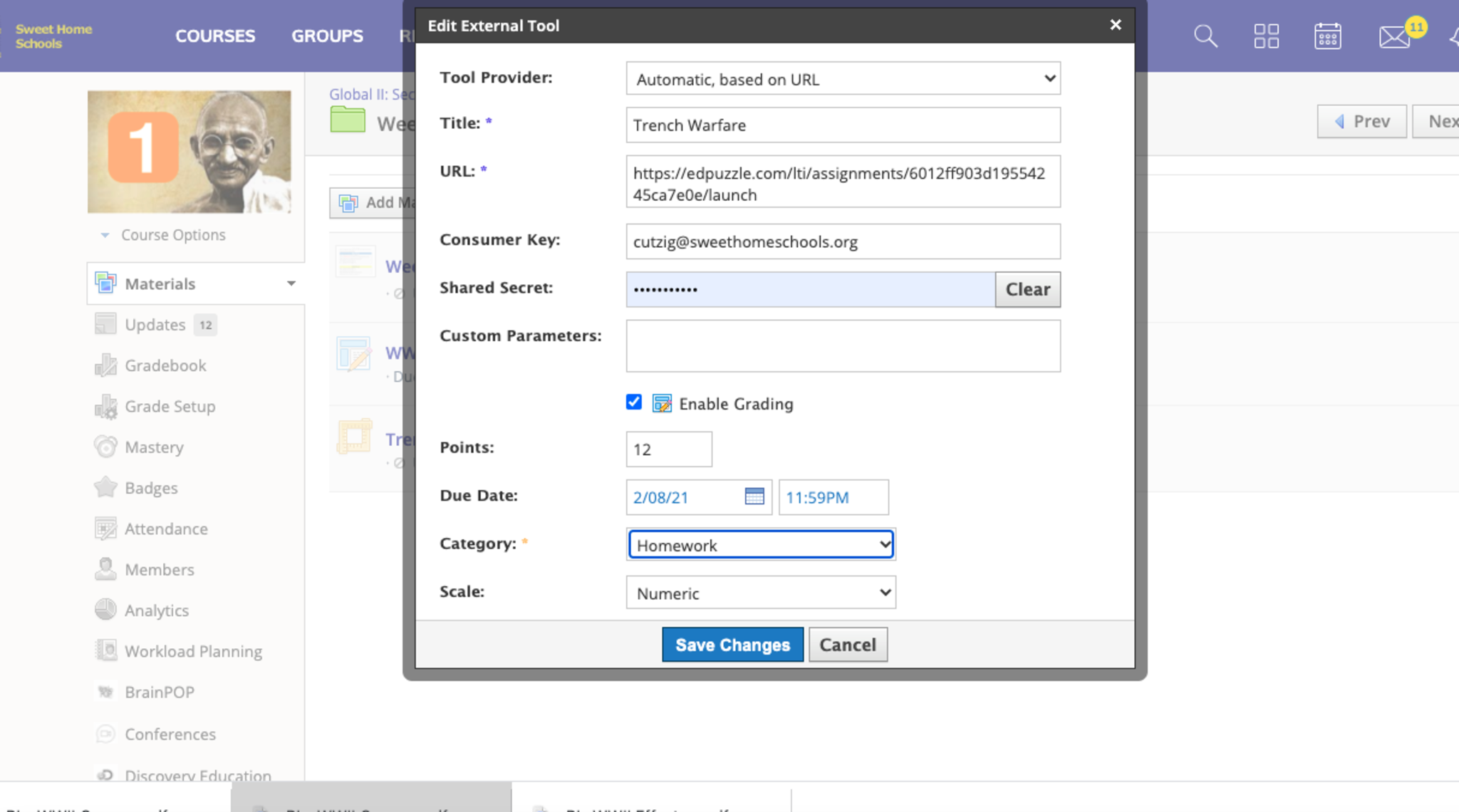This screenshot has width=1459, height=812.
Task: Open the COURSES menu
Action: [215, 36]
